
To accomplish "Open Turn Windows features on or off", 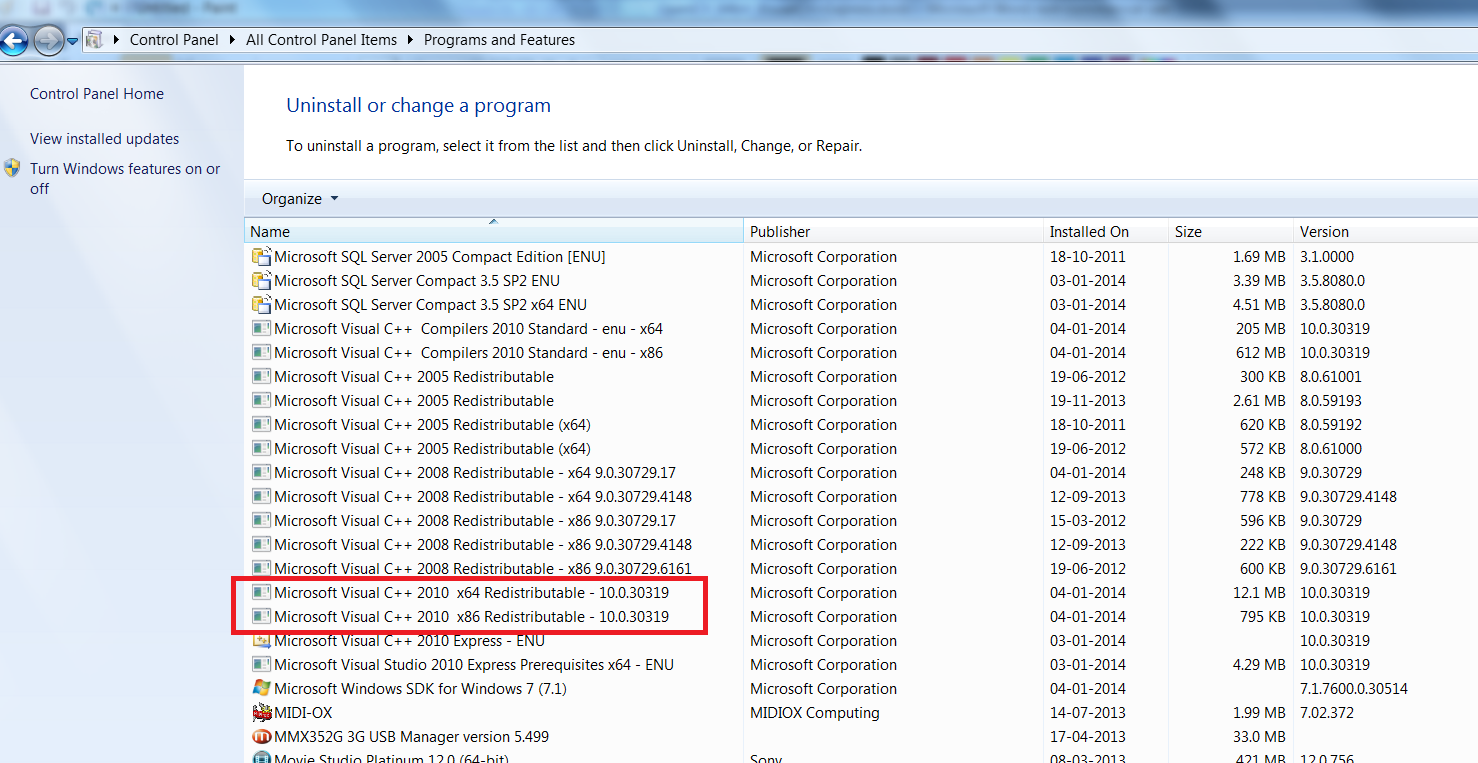I will tap(125, 179).
